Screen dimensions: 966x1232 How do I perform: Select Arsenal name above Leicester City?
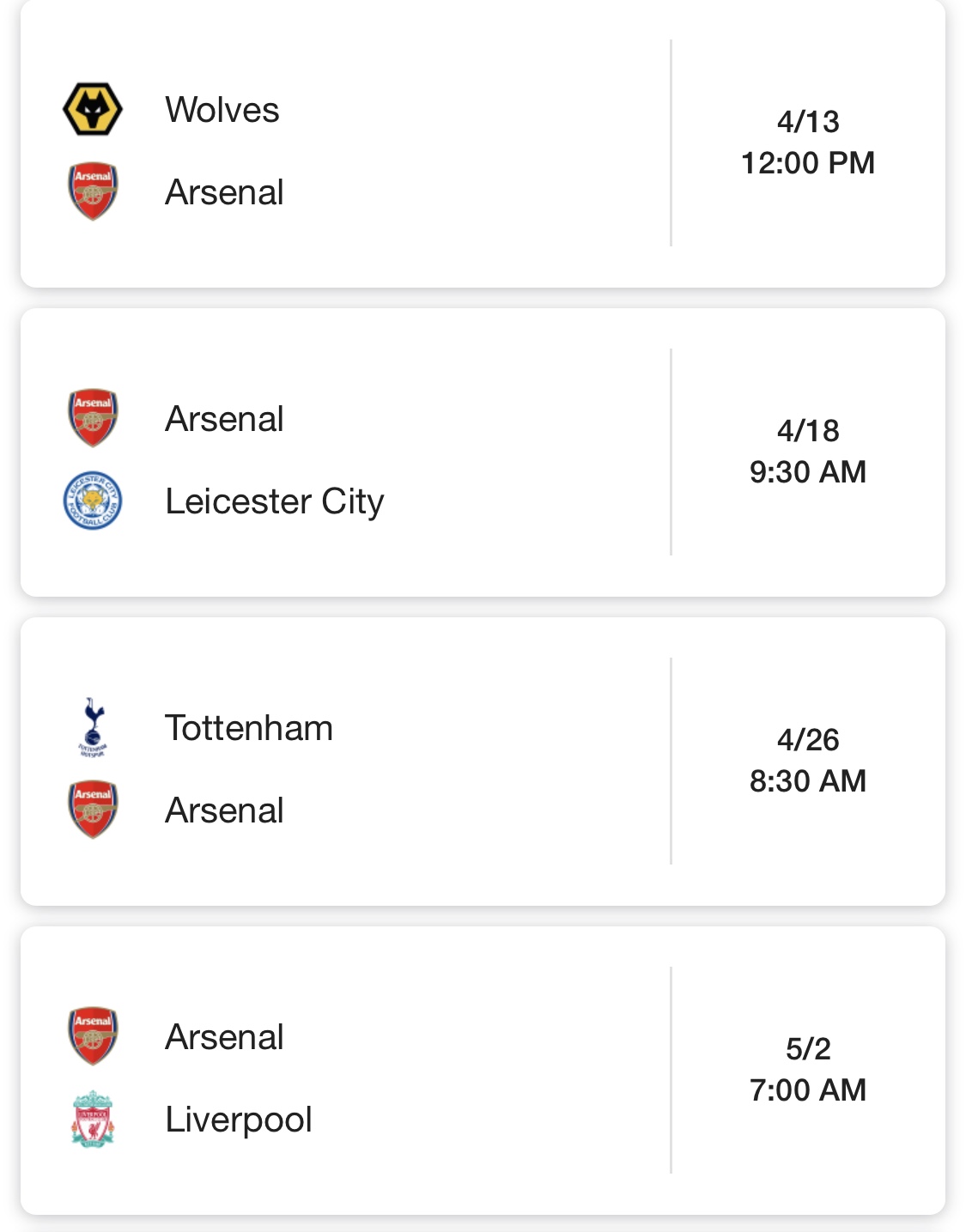[224, 419]
